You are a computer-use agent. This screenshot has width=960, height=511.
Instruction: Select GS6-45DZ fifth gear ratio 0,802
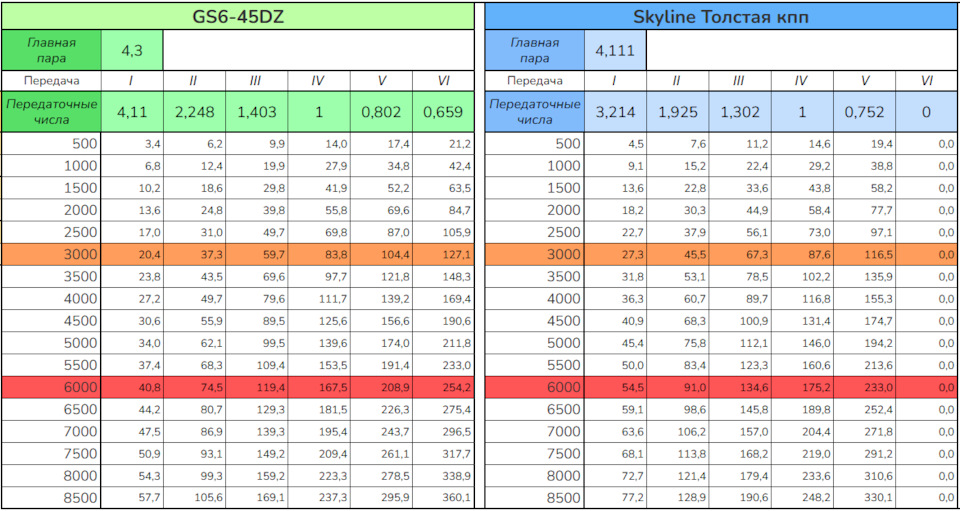[x=381, y=112]
